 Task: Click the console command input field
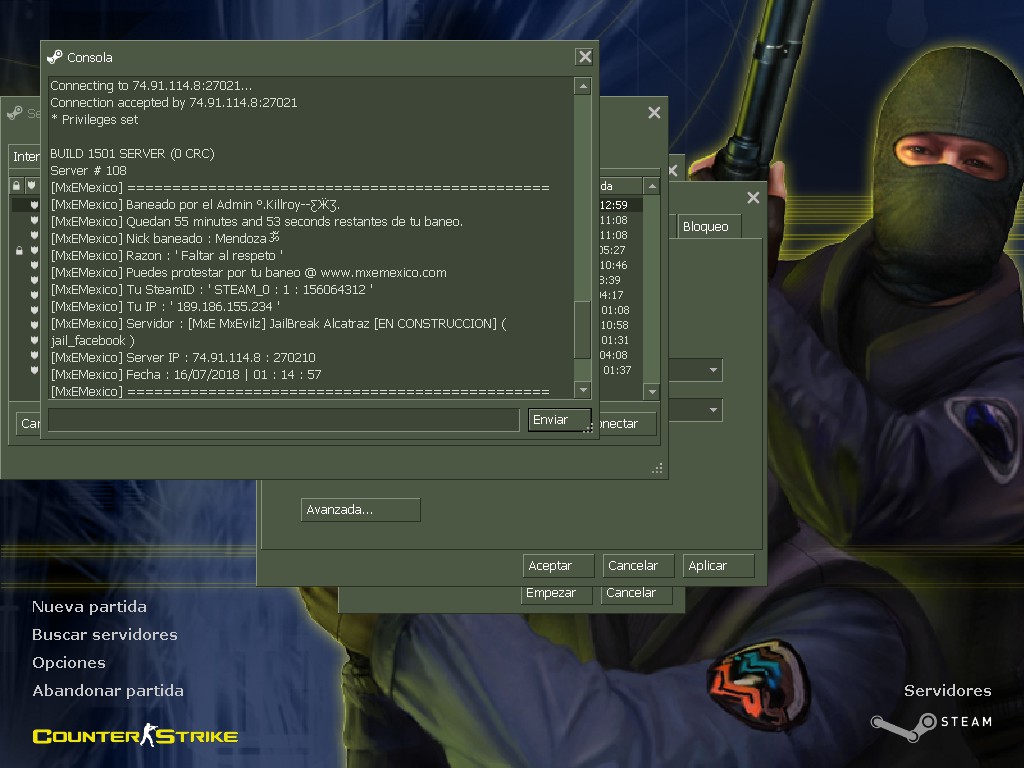(283, 420)
